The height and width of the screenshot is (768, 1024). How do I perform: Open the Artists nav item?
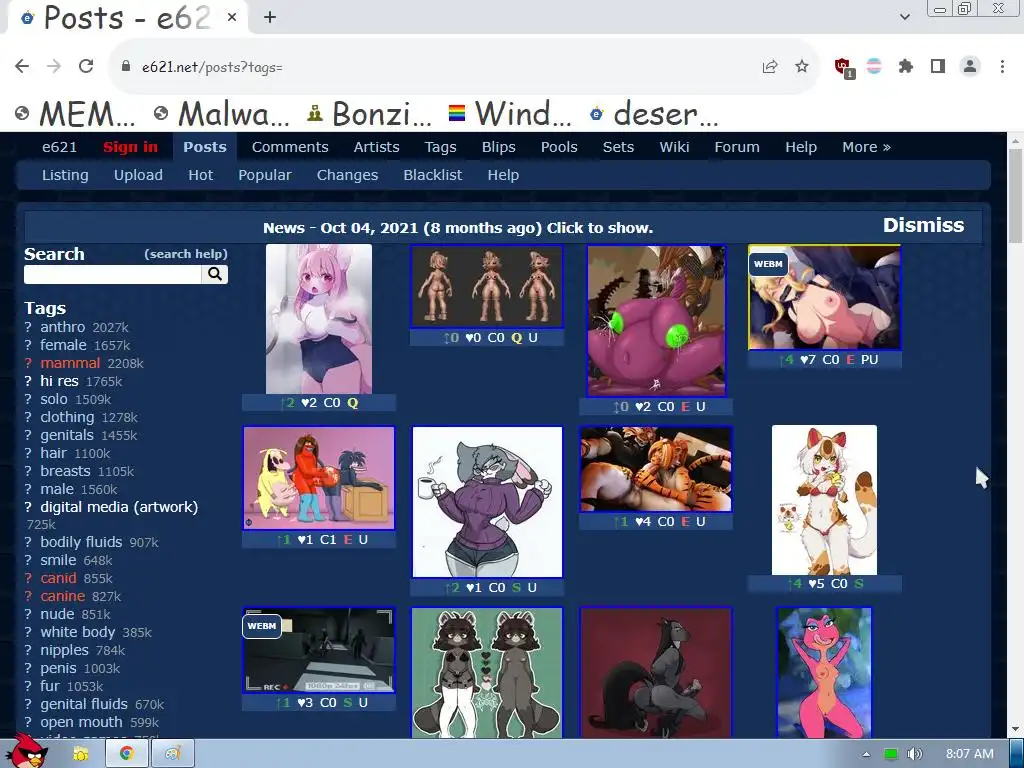[x=376, y=147]
